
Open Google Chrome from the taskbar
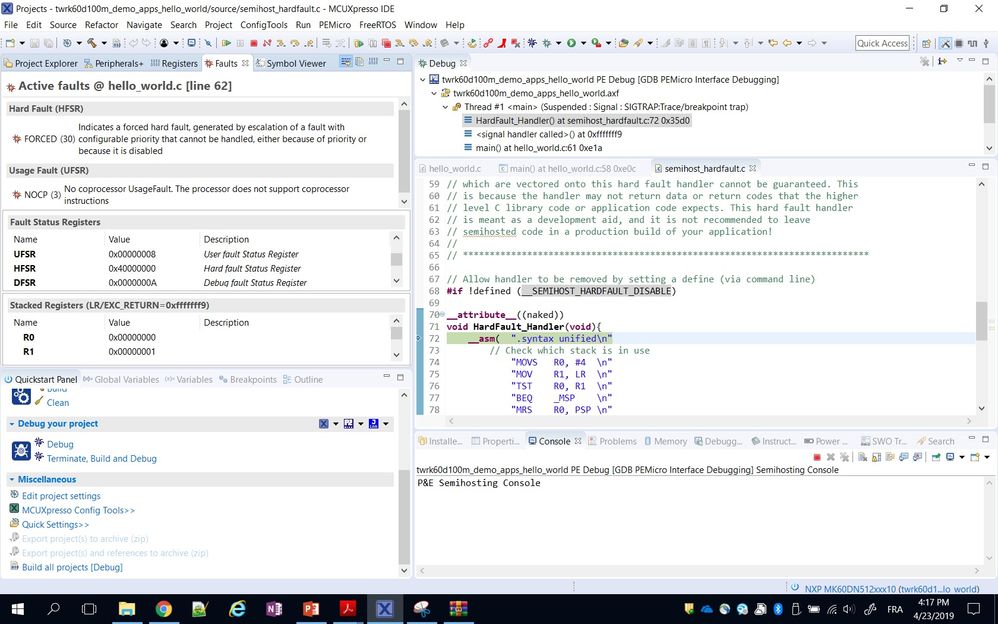(164, 608)
